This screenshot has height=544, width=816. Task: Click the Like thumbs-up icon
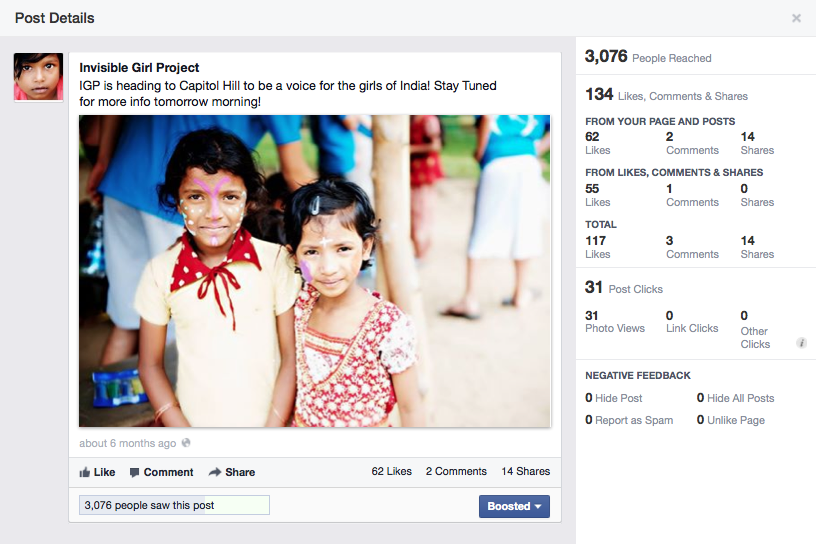tap(84, 472)
